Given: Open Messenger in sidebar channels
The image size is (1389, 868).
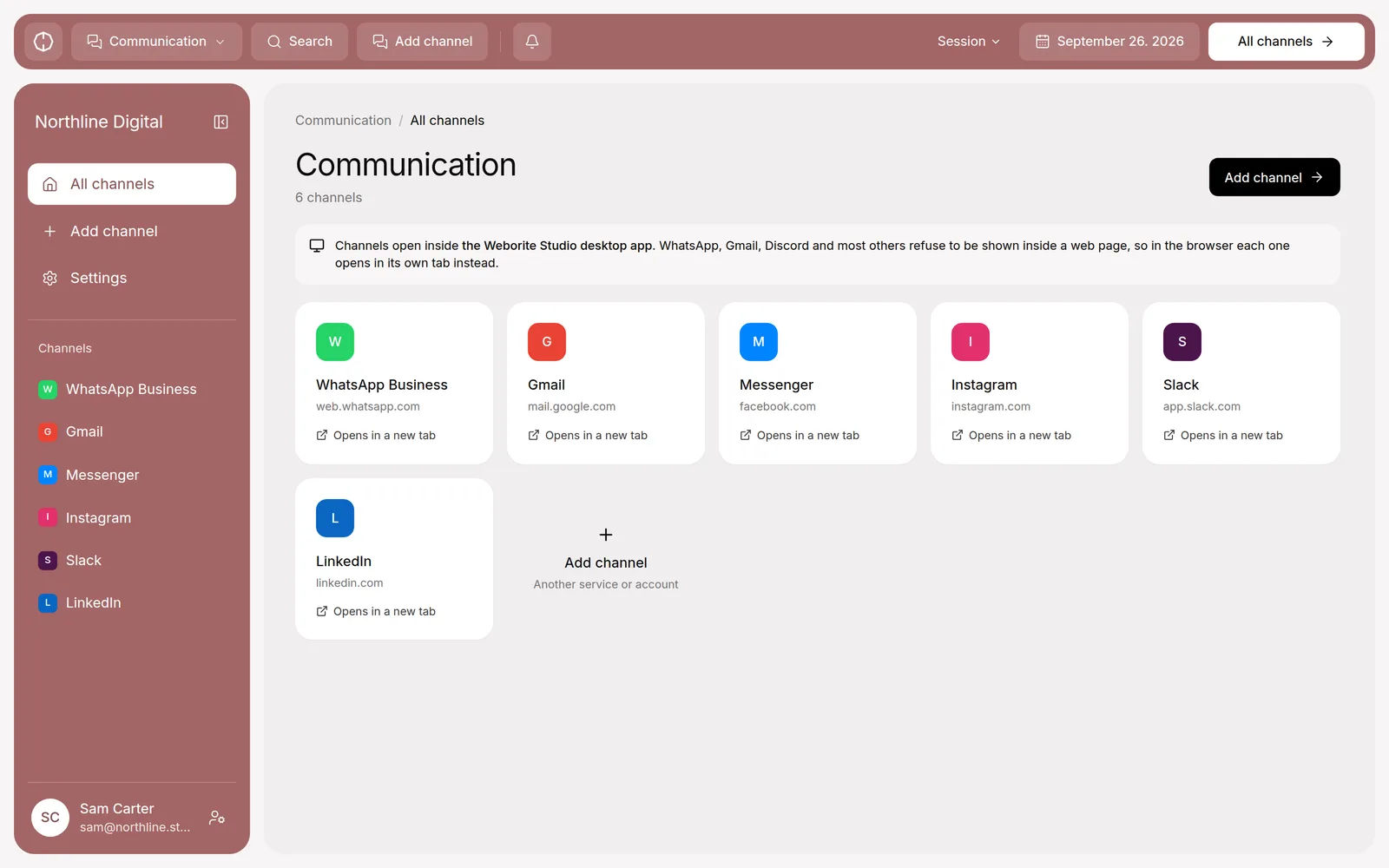Looking at the screenshot, I should point(132,475).
